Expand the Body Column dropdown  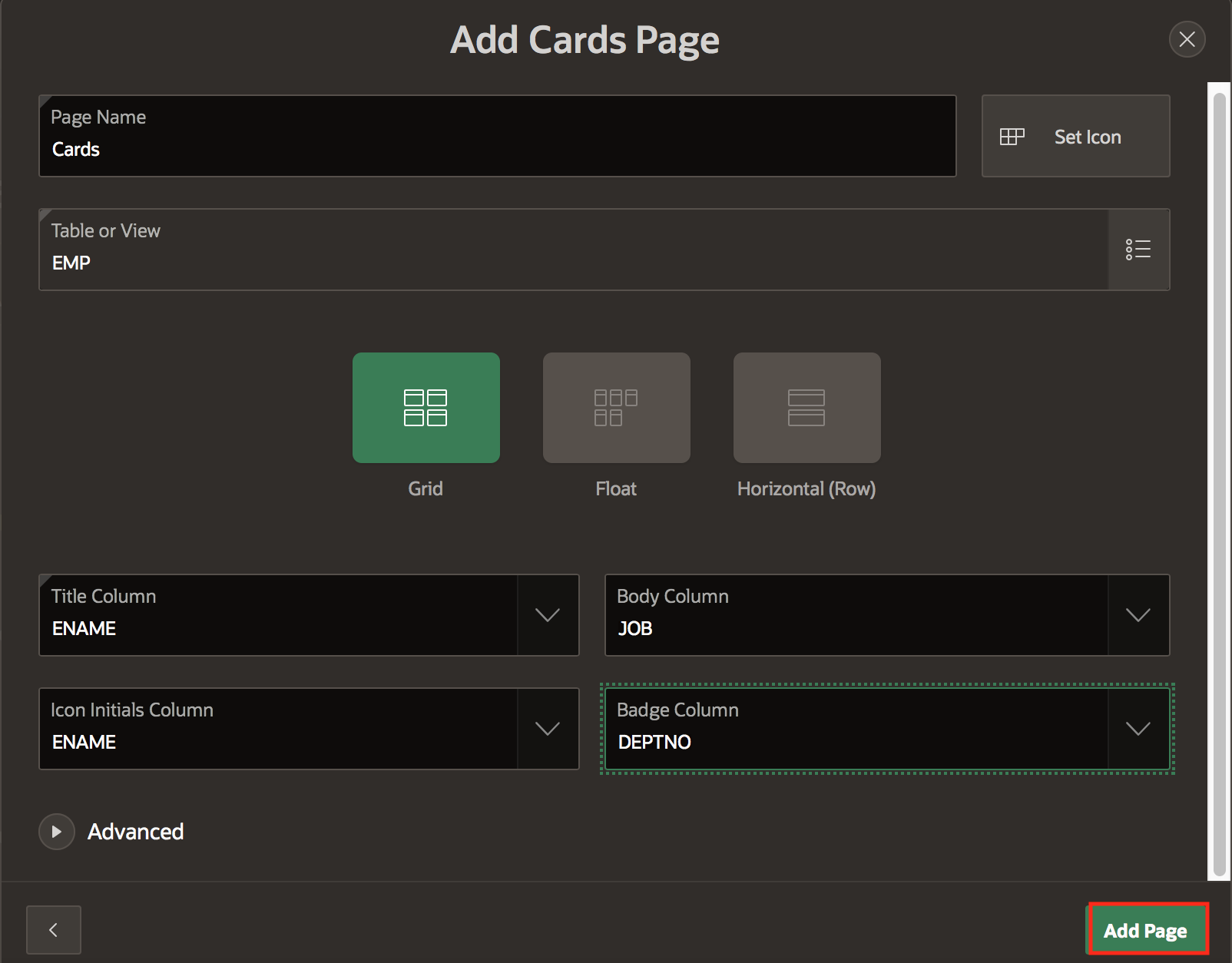pyautogui.click(x=1138, y=615)
